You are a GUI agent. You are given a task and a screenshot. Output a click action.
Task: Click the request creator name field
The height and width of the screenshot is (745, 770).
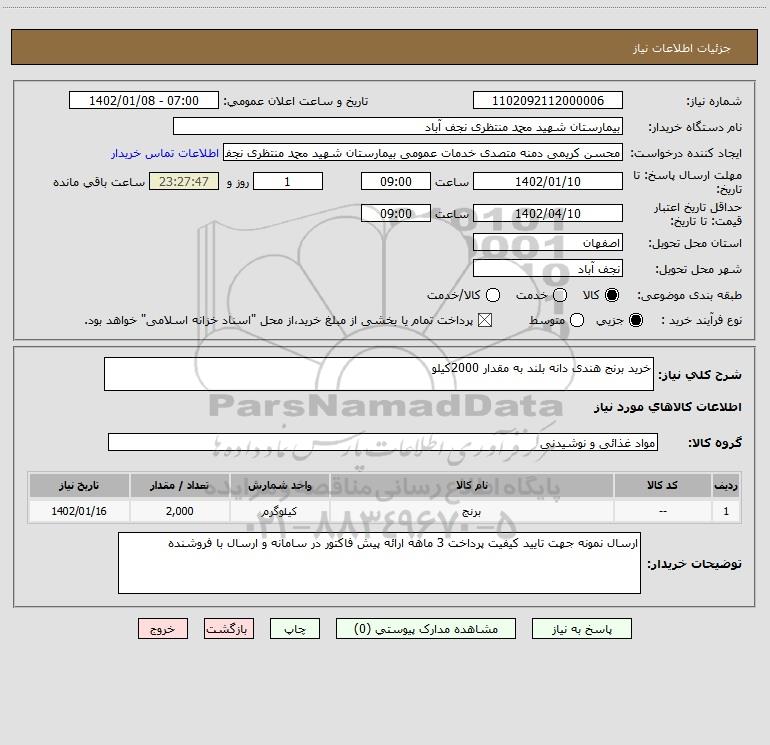(422, 152)
